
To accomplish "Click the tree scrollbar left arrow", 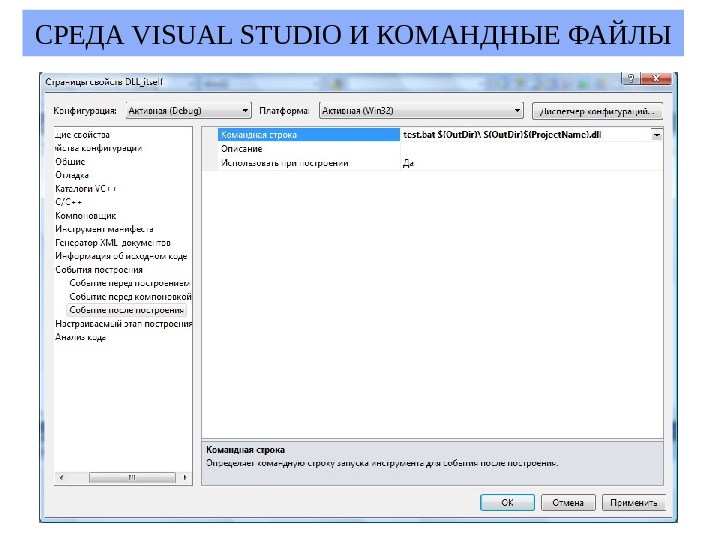I will 61,478.
